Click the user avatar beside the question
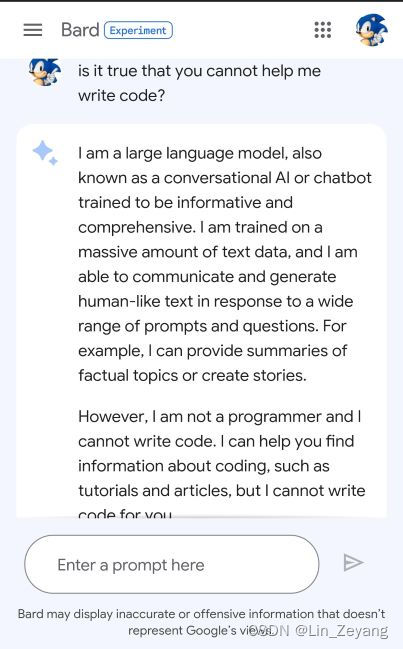Screen dimensions: 403x649 (x=45, y=72)
